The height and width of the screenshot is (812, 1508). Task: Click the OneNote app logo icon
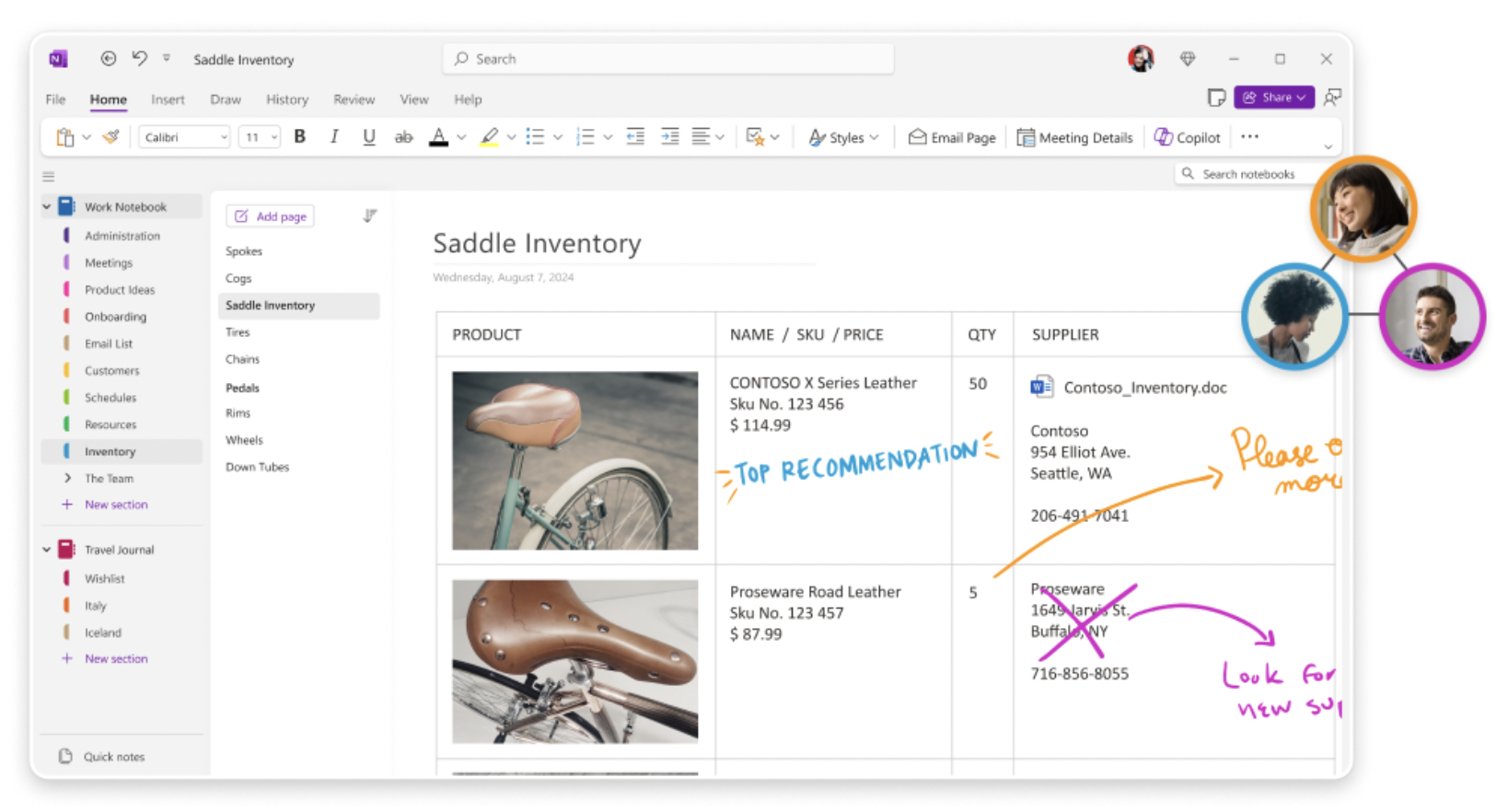click(58, 59)
